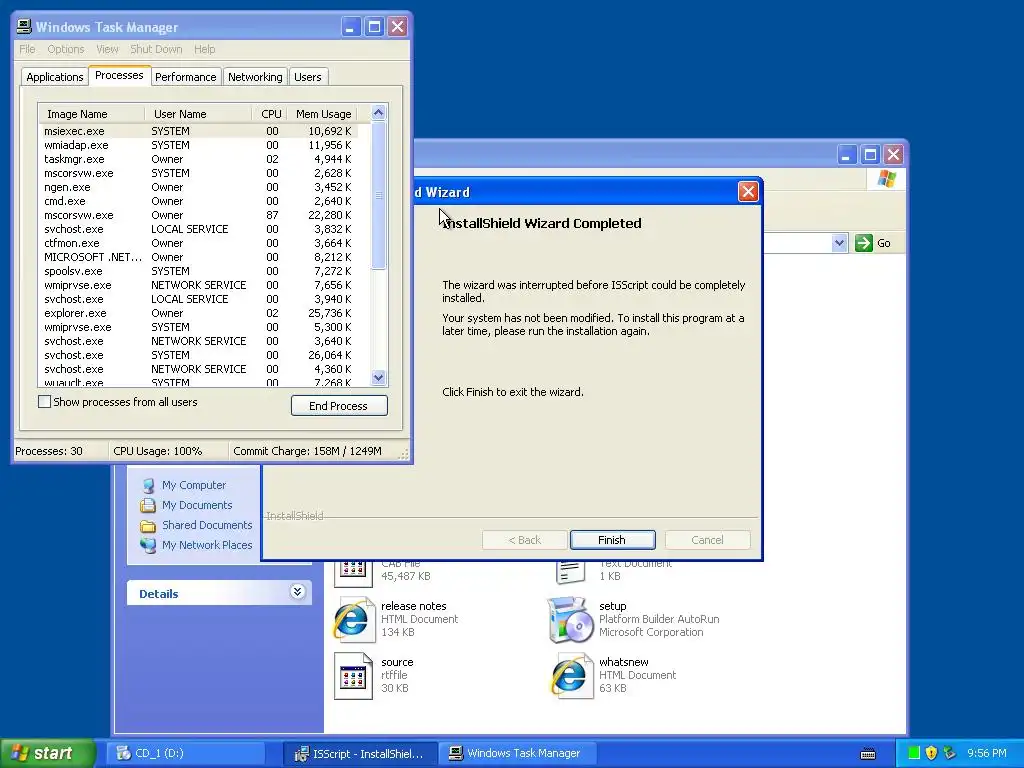Click the green CPU usage tray icon
The width and height of the screenshot is (1024, 768).
coord(914,753)
